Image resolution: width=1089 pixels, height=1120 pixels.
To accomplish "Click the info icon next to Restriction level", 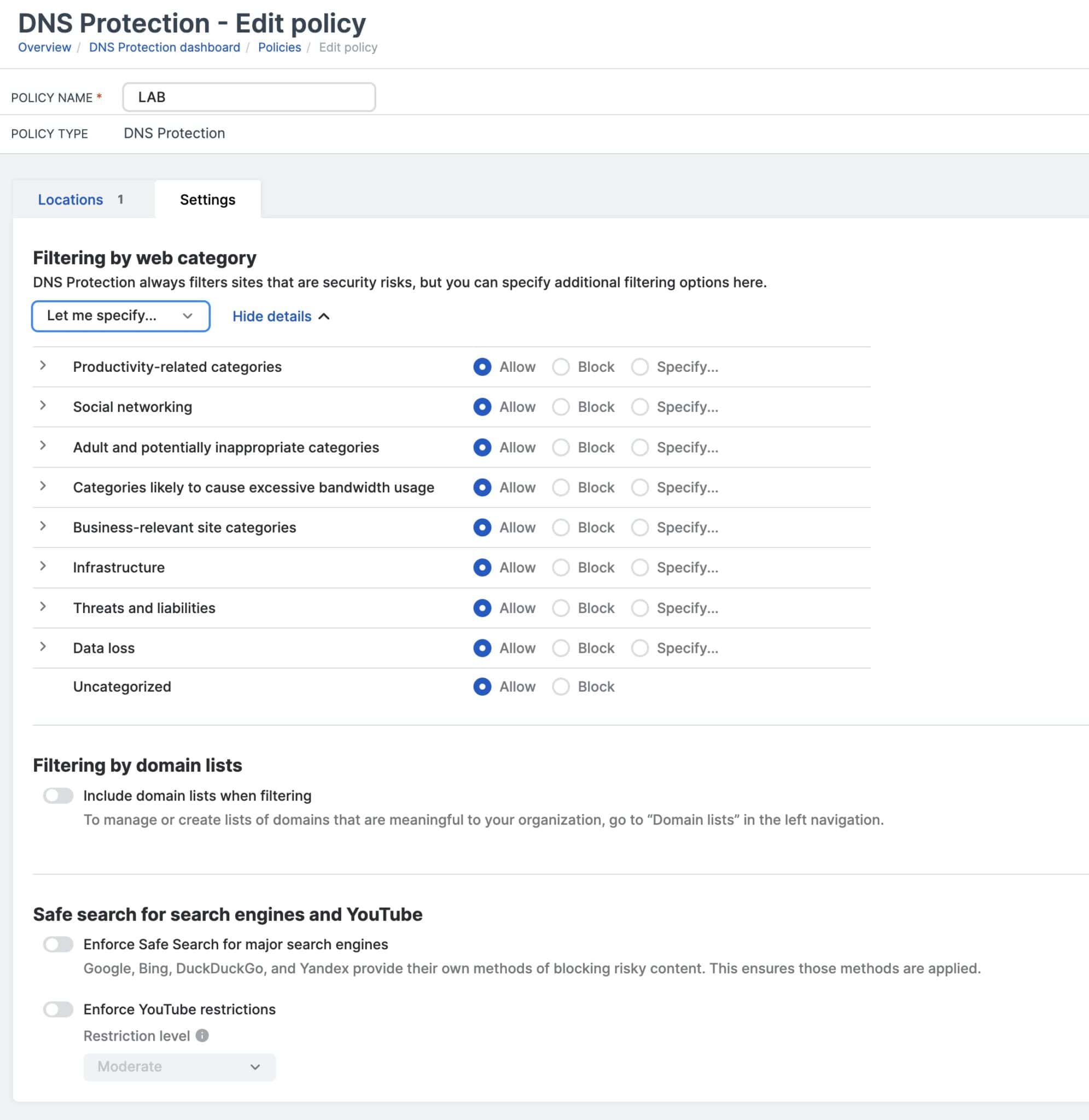I will [x=201, y=1035].
